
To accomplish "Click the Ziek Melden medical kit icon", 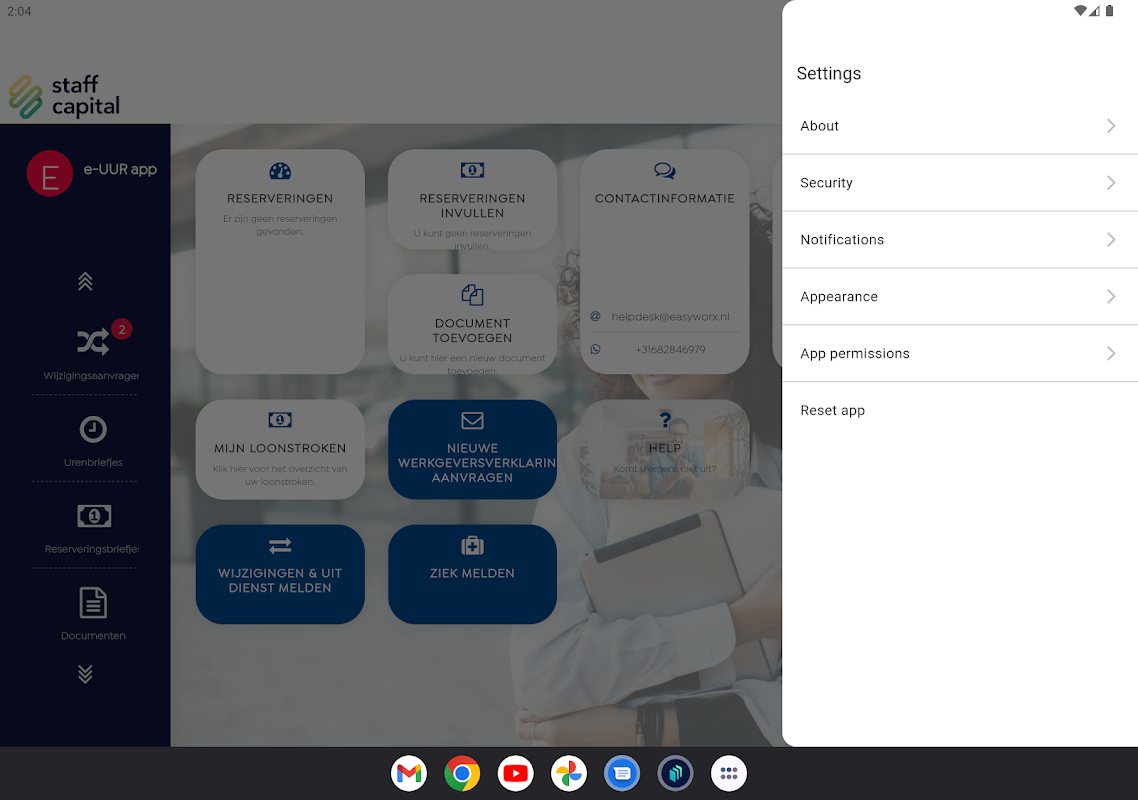I will 472,545.
